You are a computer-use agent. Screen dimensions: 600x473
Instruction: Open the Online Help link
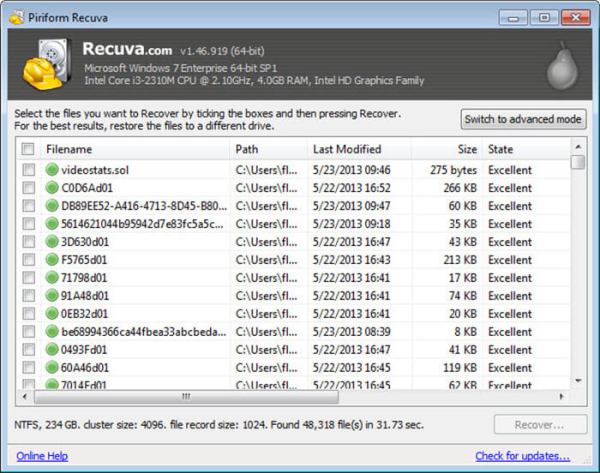[x=43, y=456]
